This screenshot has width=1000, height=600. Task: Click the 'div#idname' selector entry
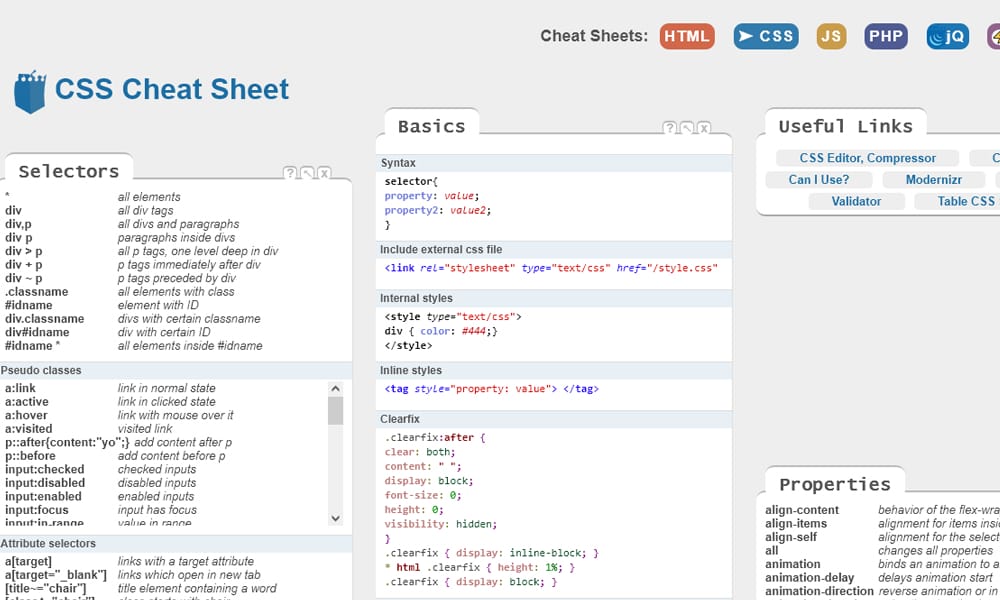(37, 332)
